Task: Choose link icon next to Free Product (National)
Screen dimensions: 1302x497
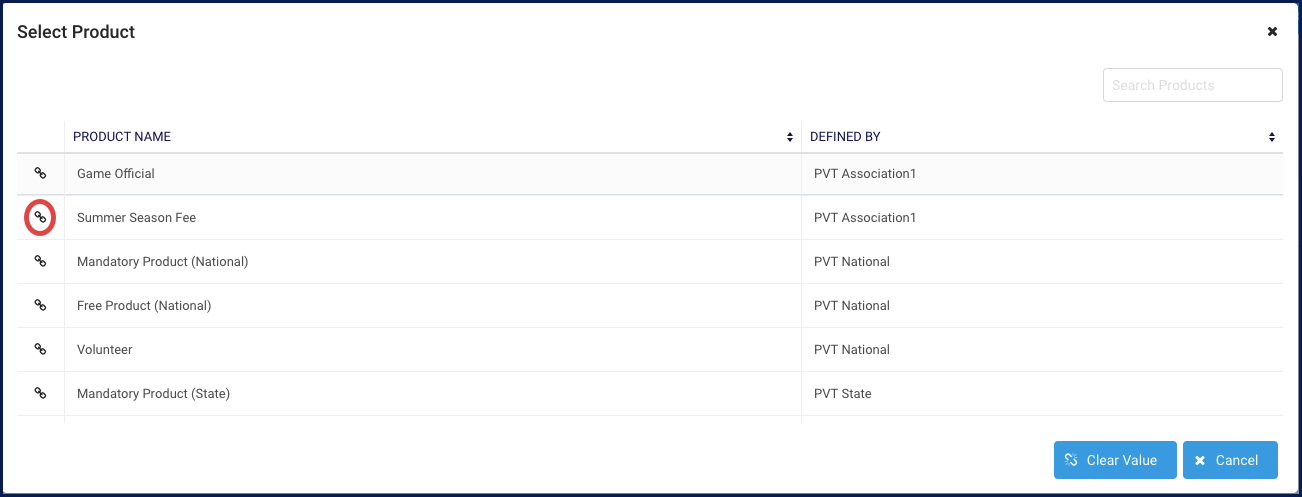Action: pos(40,306)
